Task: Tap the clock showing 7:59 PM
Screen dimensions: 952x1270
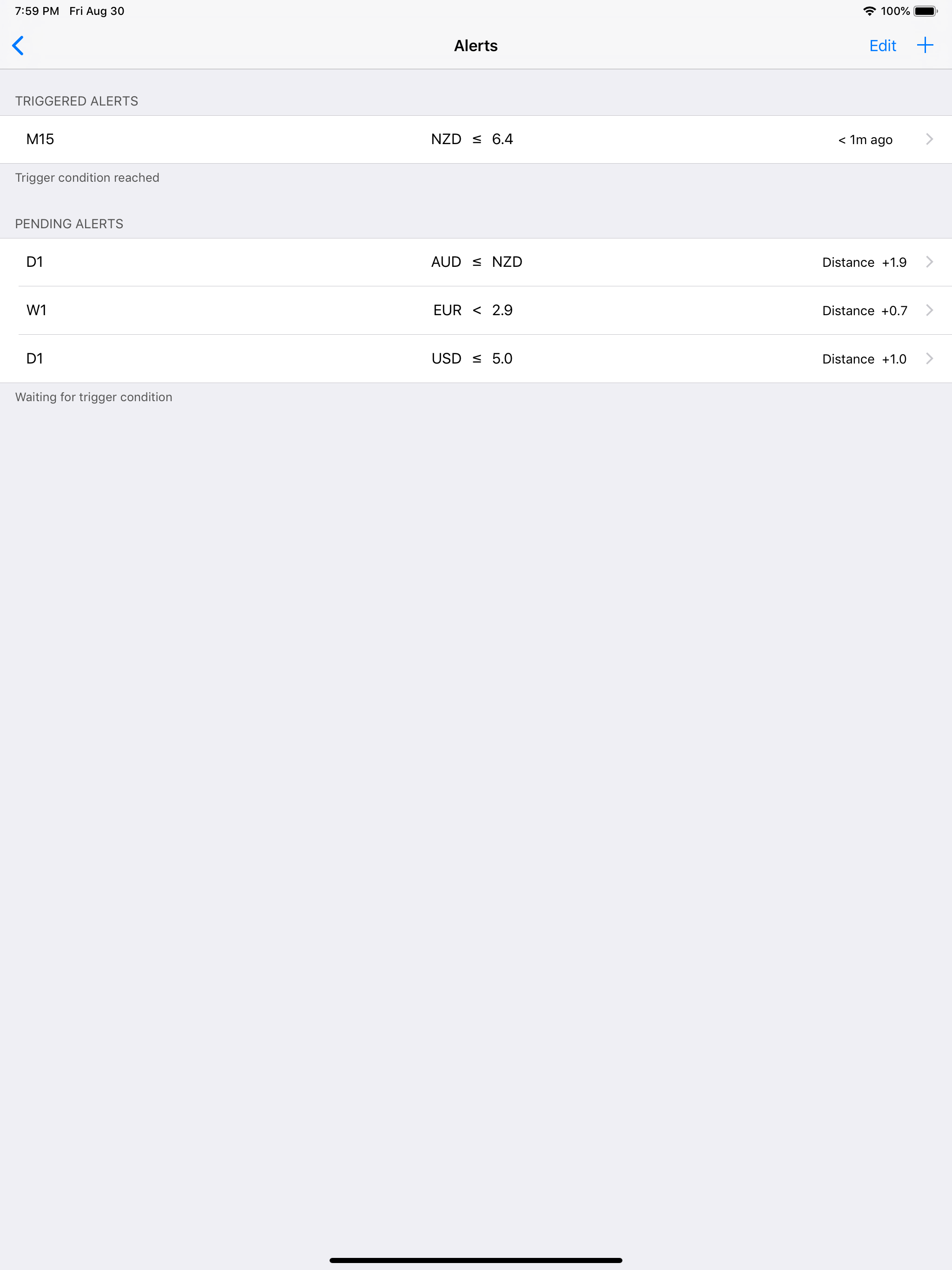Action: coord(36,10)
